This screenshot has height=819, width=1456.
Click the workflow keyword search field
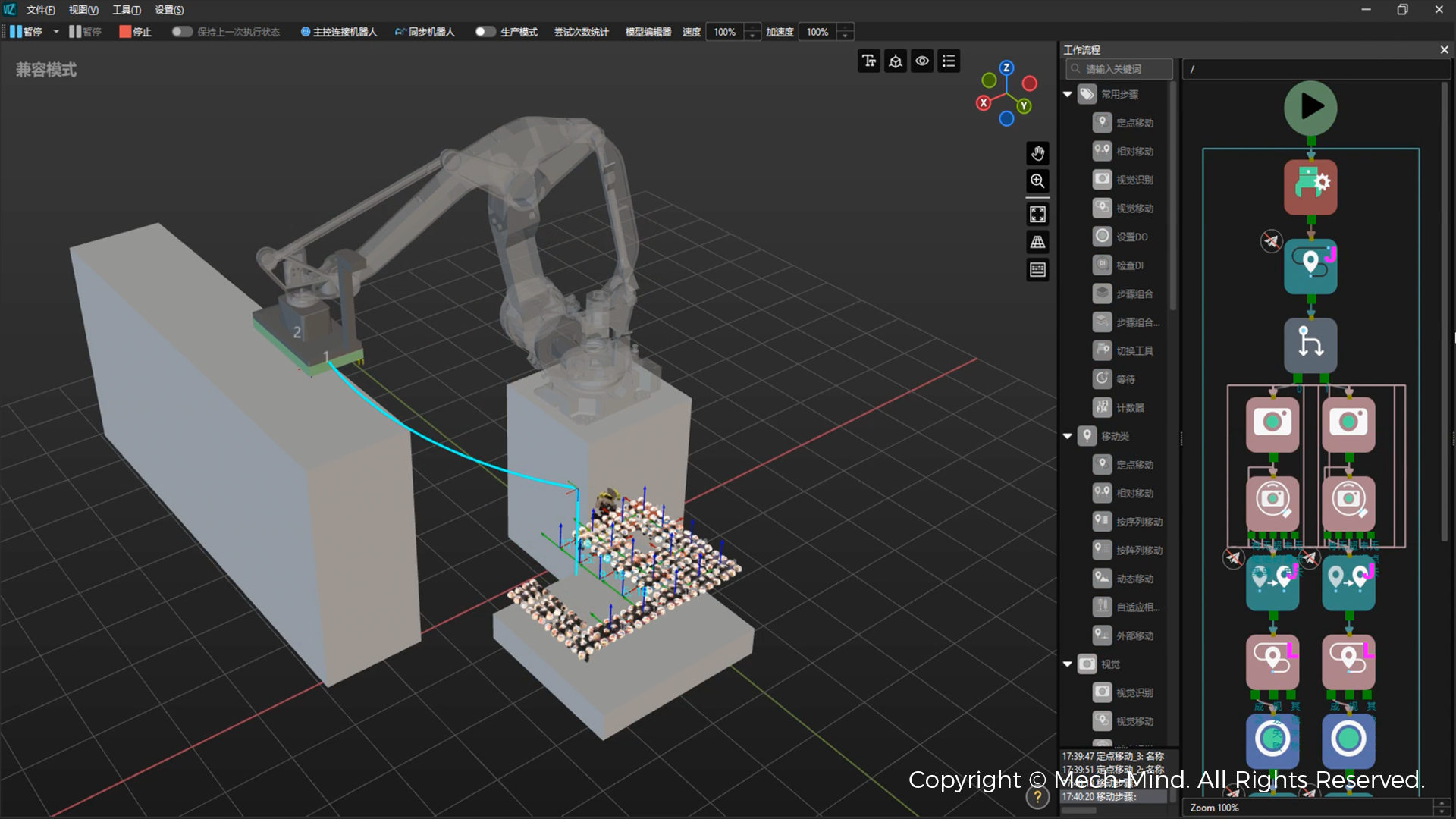1119,69
